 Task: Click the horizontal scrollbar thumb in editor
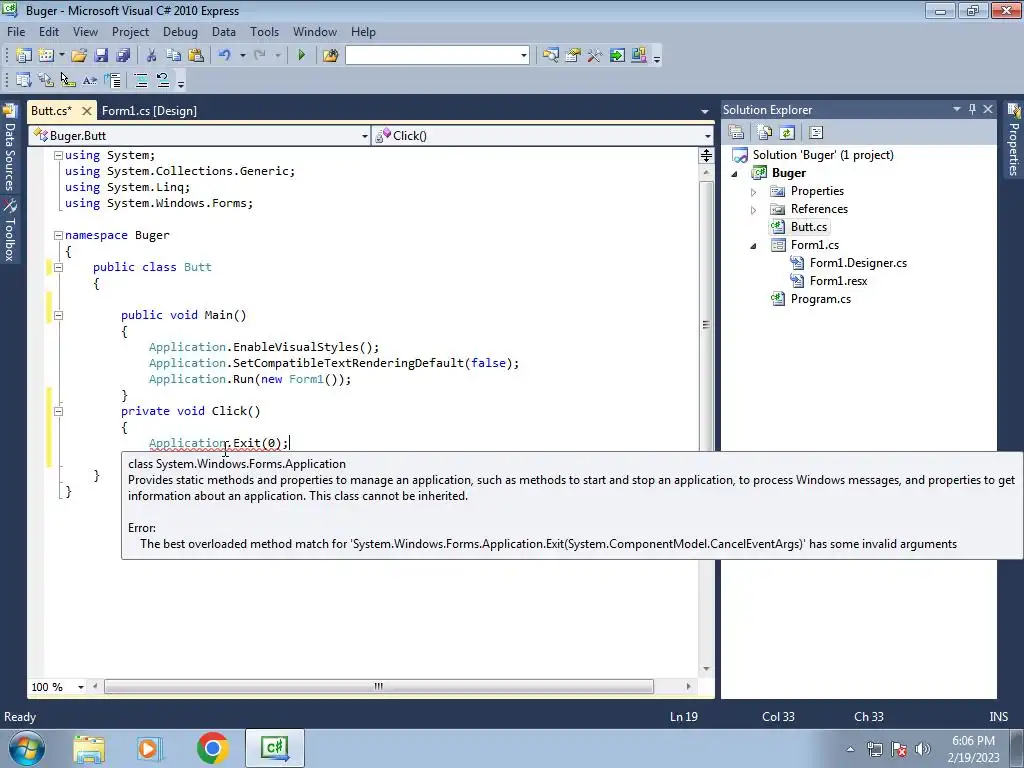pos(379,686)
